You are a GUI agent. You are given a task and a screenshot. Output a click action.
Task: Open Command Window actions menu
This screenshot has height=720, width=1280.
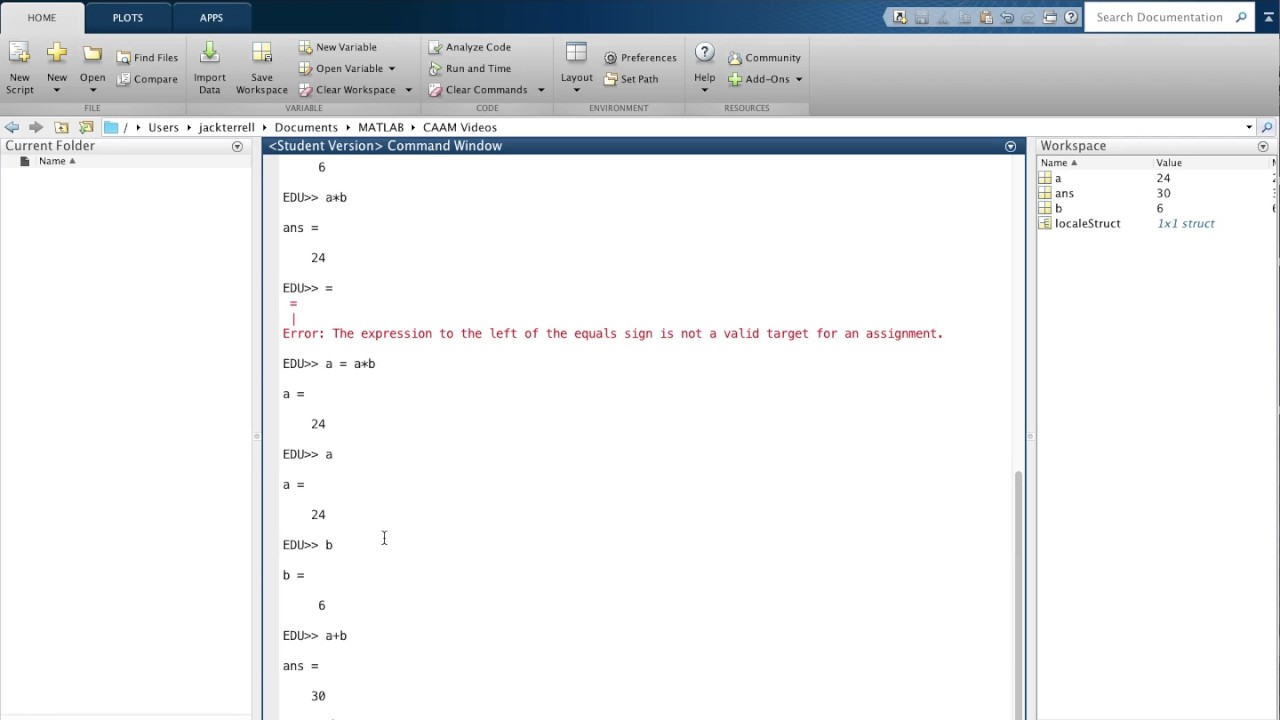tap(1010, 146)
